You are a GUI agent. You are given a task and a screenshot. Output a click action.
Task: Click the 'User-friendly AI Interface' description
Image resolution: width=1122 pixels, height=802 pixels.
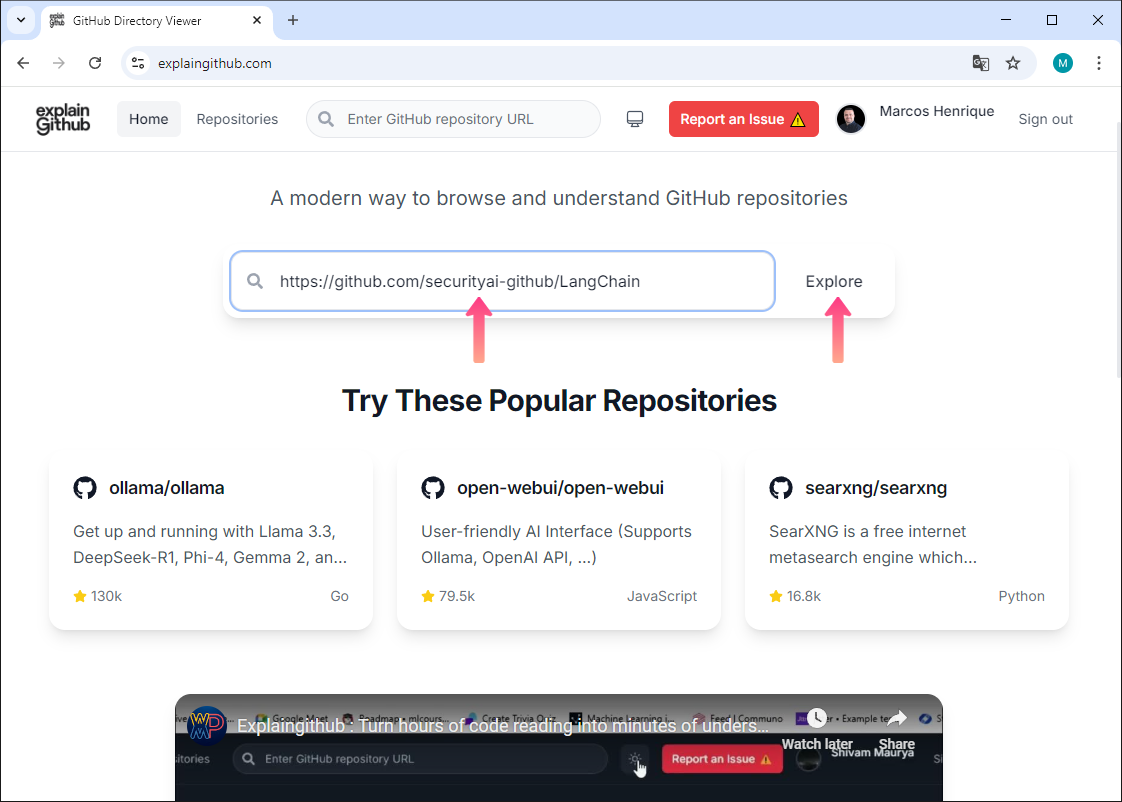(557, 544)
